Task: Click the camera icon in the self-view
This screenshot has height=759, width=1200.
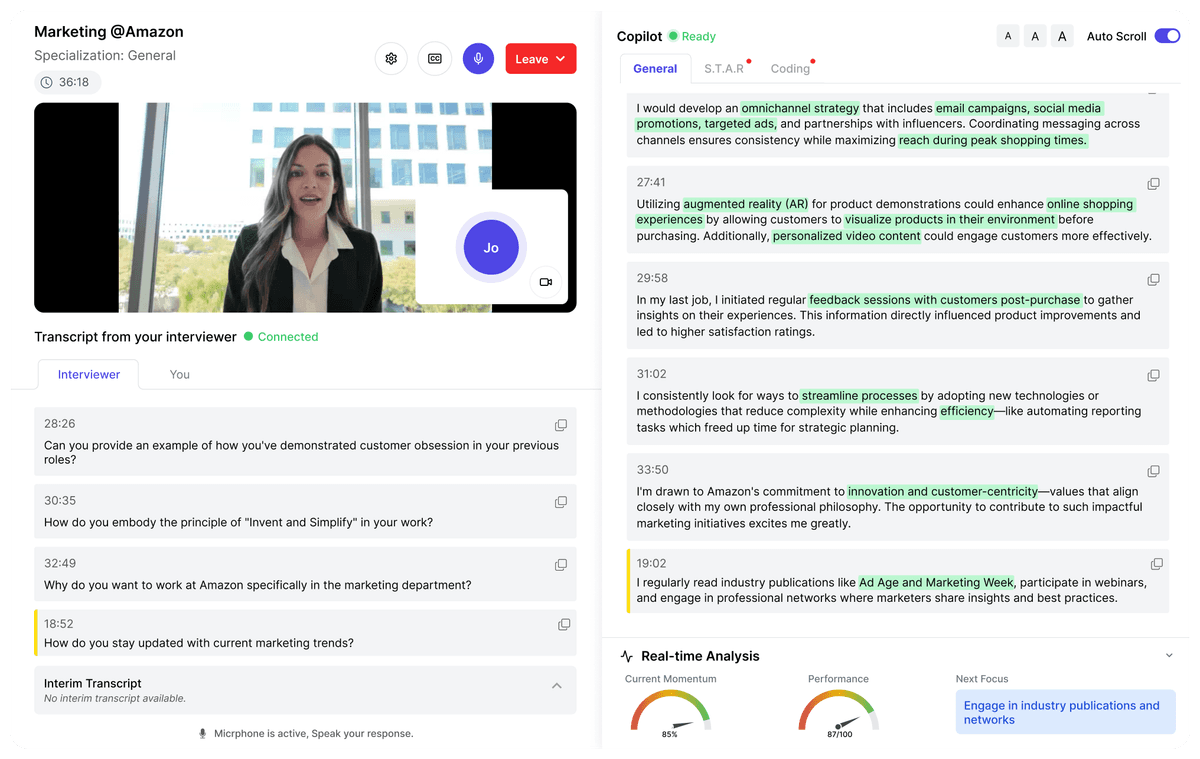Action: tap(546, 282)
